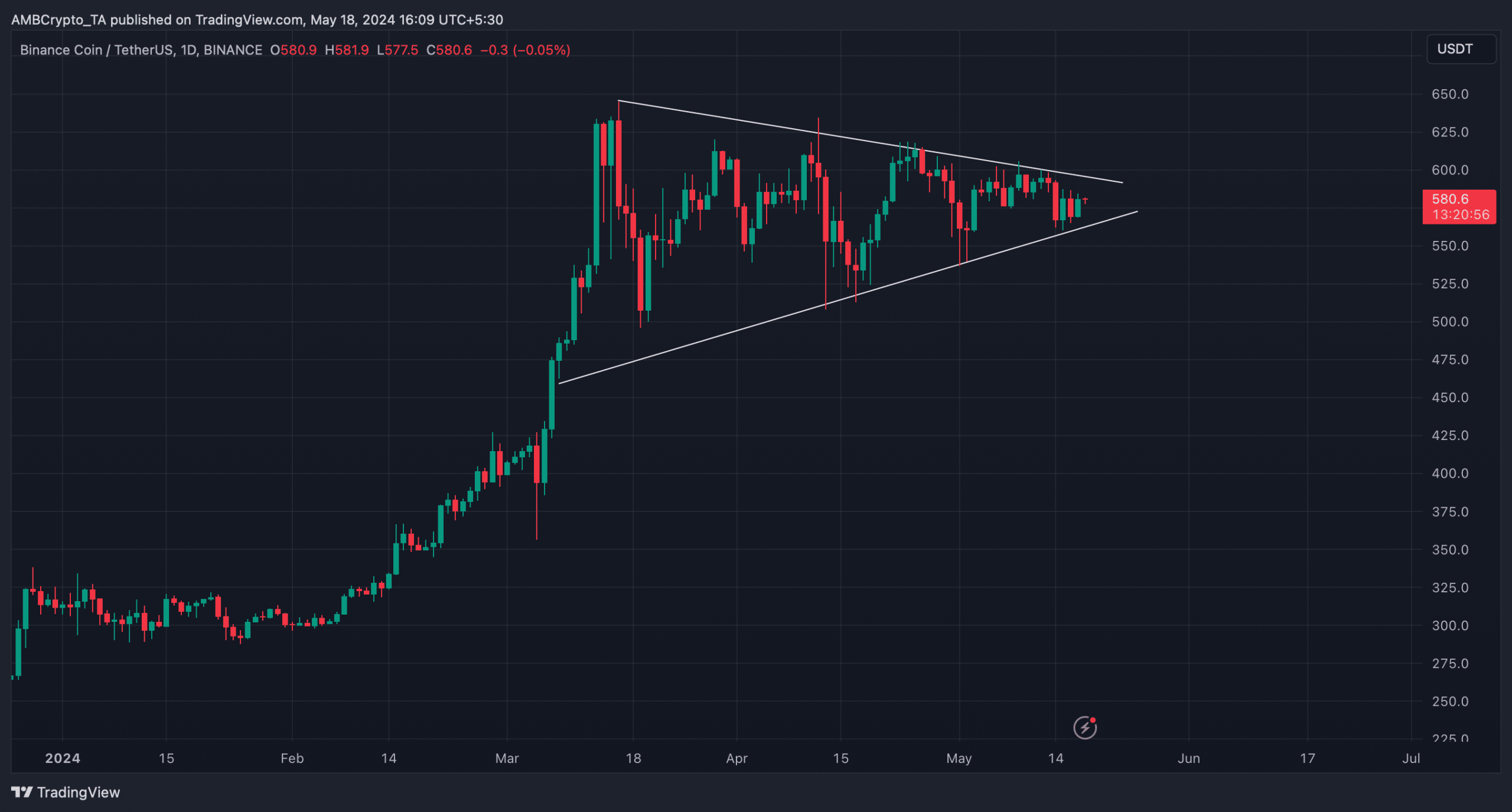Click the H581.9 high value

pyautogui.click(x=347, y=50)
